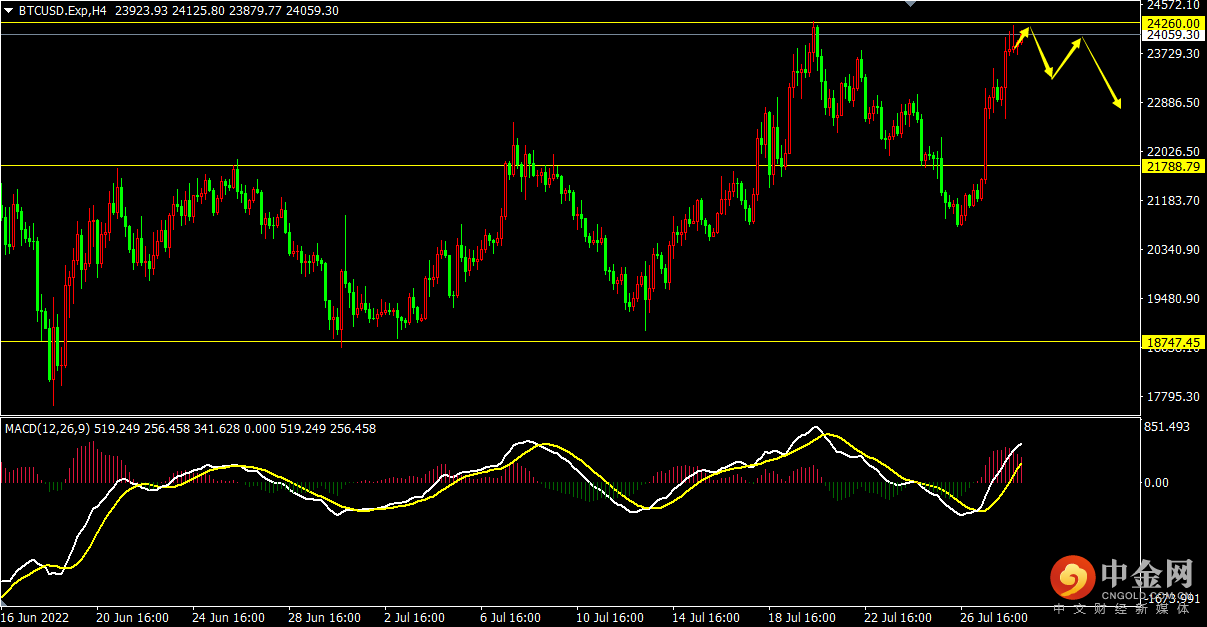Click the 17795.30 price axis label
1207x627 pixels.
[1172, 397]
